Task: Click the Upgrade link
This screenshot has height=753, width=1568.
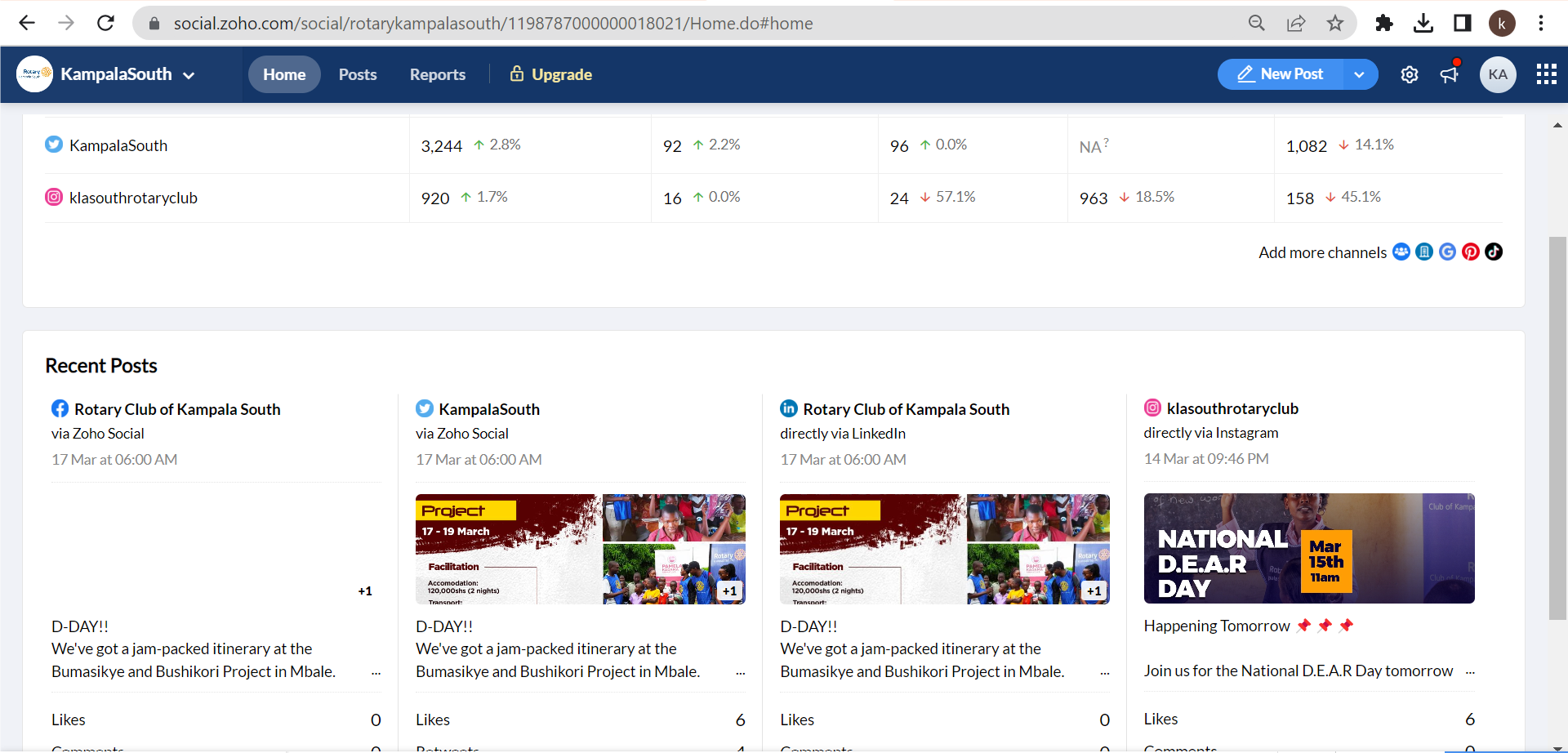Action: click(551, 74)
